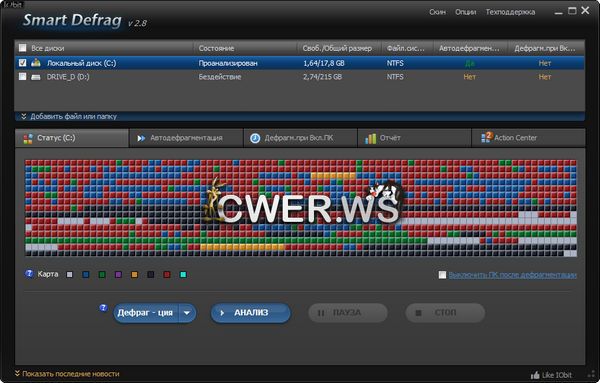Click the Автодефрагмен... column header

coord(471,48)
